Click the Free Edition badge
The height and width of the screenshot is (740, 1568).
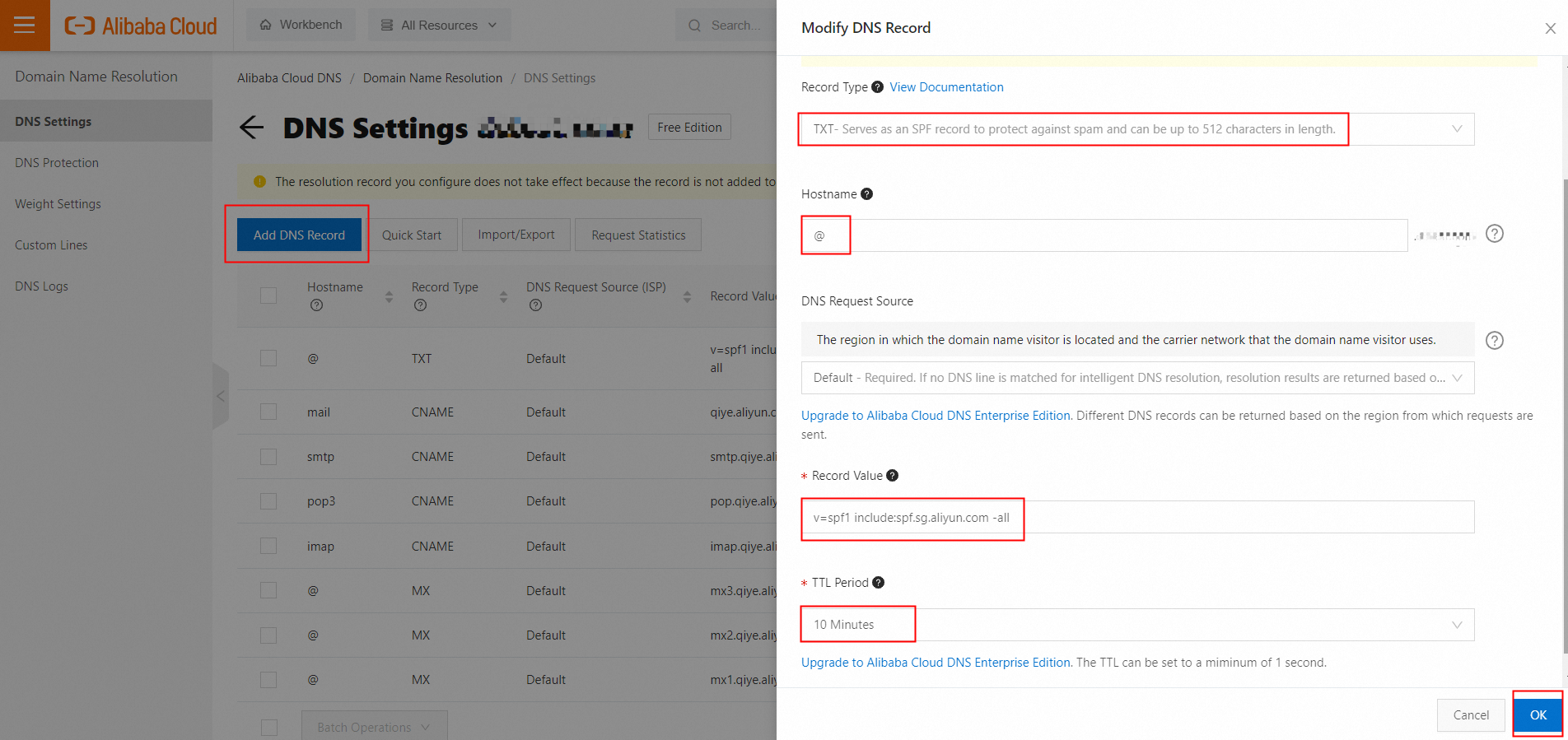point(689,128)
